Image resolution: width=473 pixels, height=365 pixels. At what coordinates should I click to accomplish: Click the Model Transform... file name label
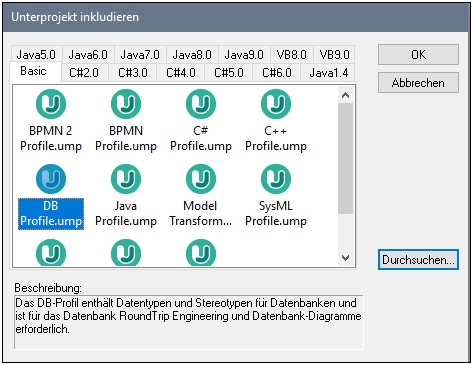tap(201, 214)
